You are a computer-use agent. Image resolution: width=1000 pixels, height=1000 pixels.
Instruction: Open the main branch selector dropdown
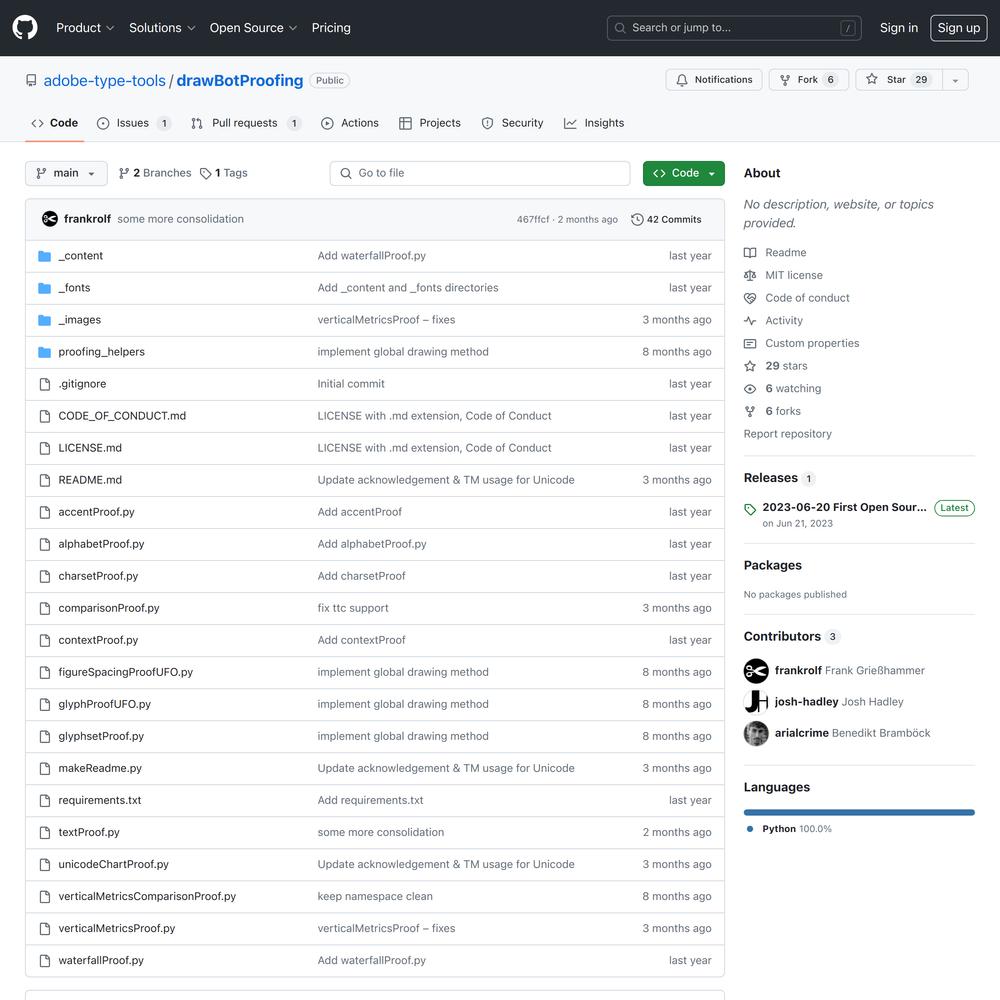tap(66, 173)
